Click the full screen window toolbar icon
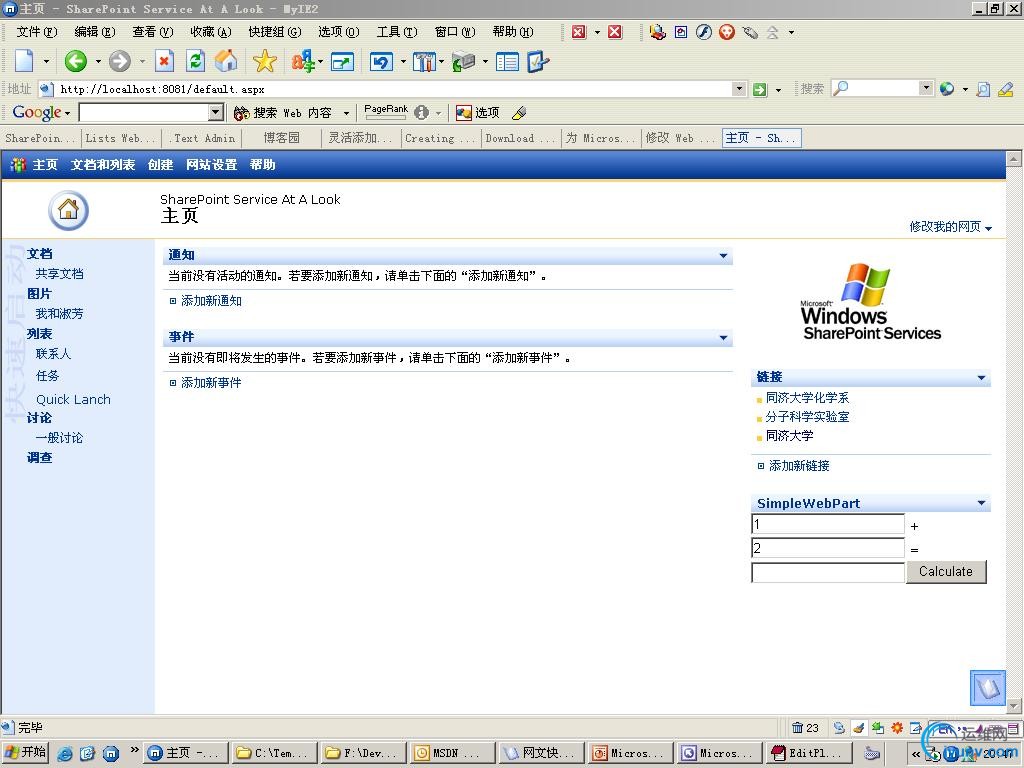1024x768 pixels. pyautogui.click(x=342, y=61)
